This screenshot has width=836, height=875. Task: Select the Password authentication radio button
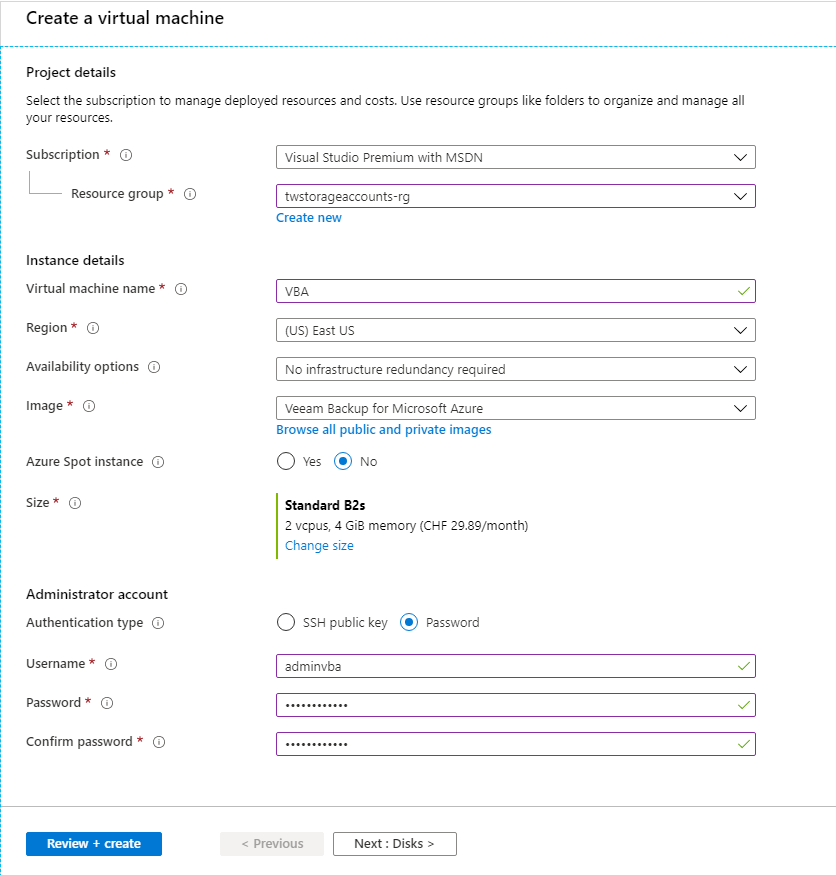click(409, 623)
